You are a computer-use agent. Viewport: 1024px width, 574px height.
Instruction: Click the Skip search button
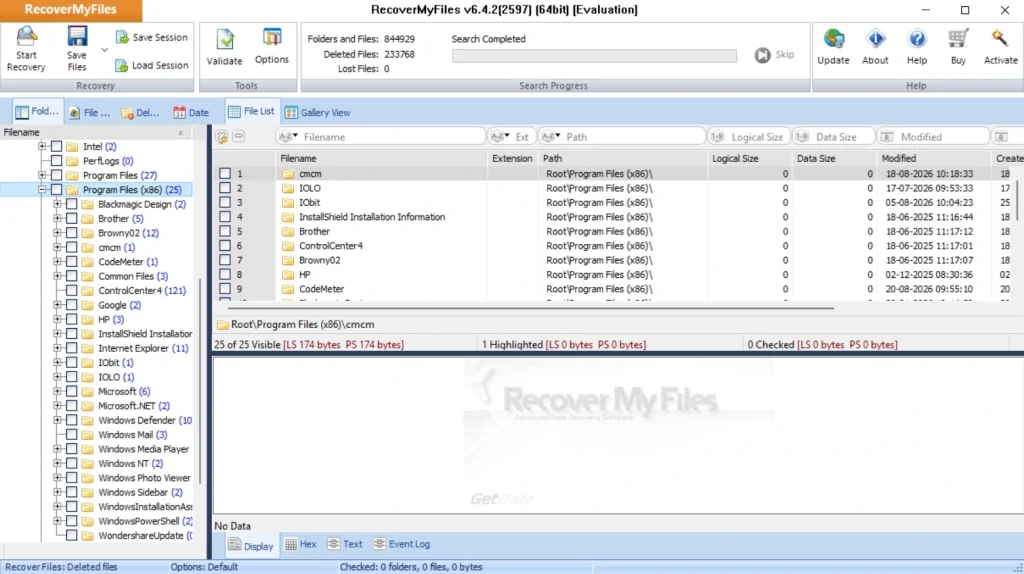pyautogui.click(x=775, y=55)
